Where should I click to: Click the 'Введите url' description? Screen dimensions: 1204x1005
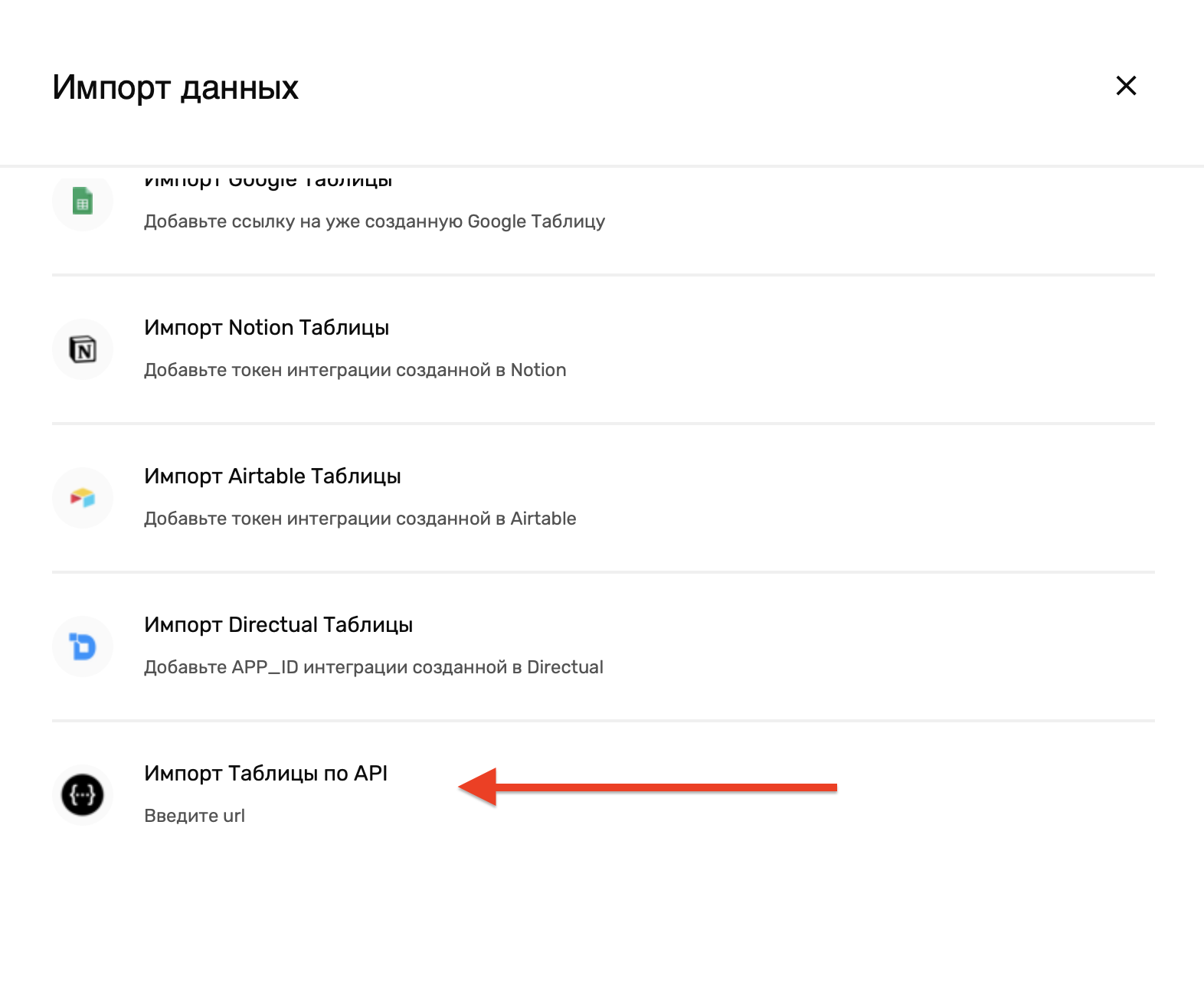click(195, 816)
